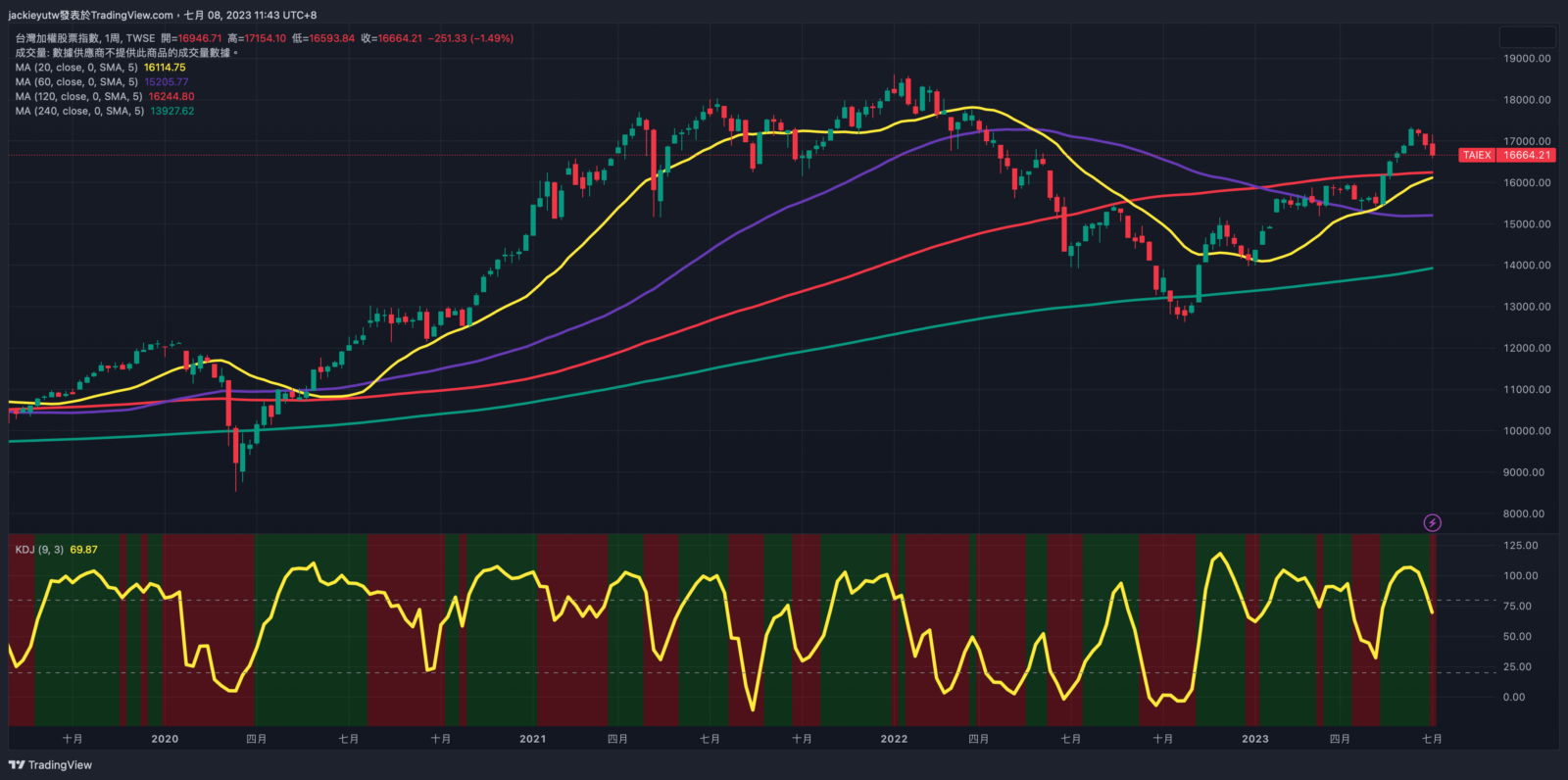Click the 19000.00 price scale label

[1527, 59]
